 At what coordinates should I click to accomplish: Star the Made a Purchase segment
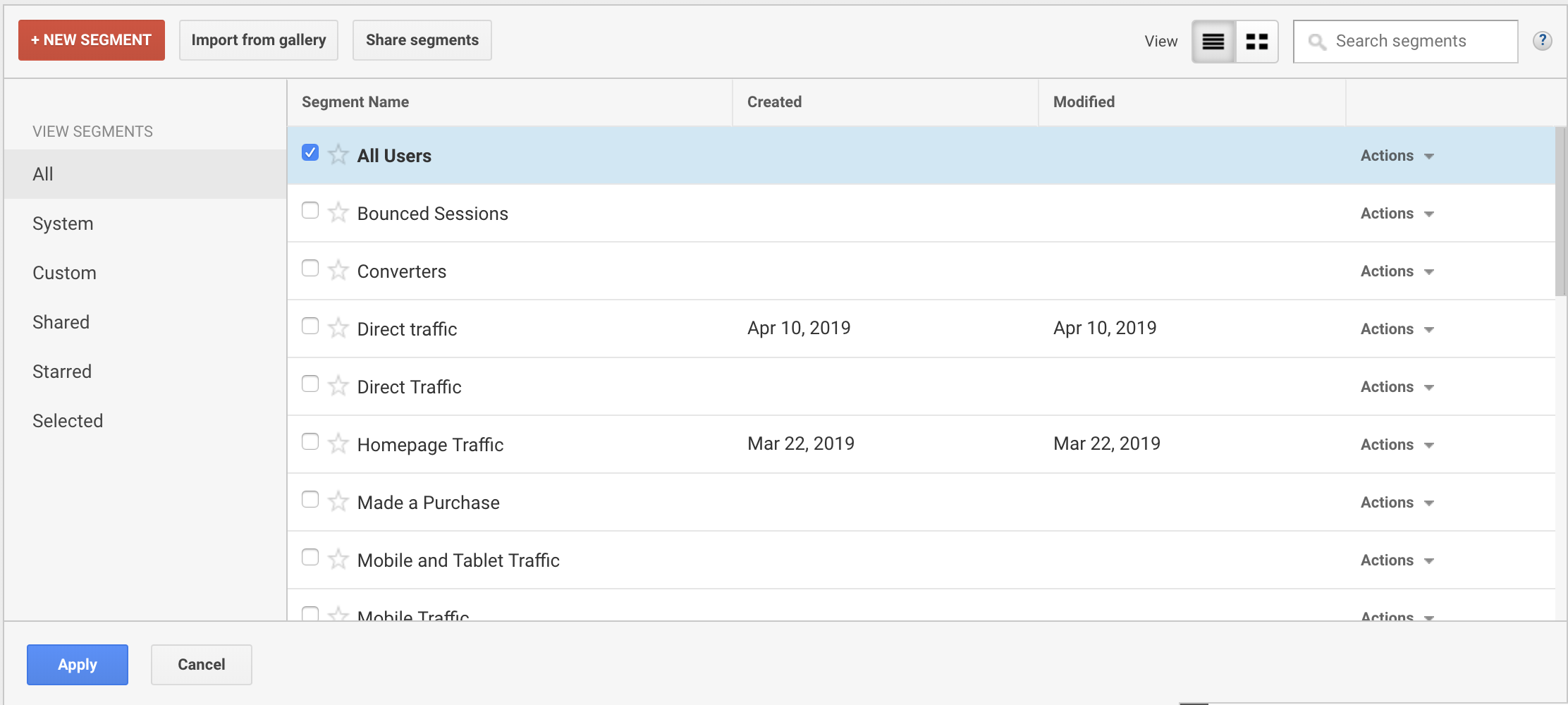click(338, 501)
